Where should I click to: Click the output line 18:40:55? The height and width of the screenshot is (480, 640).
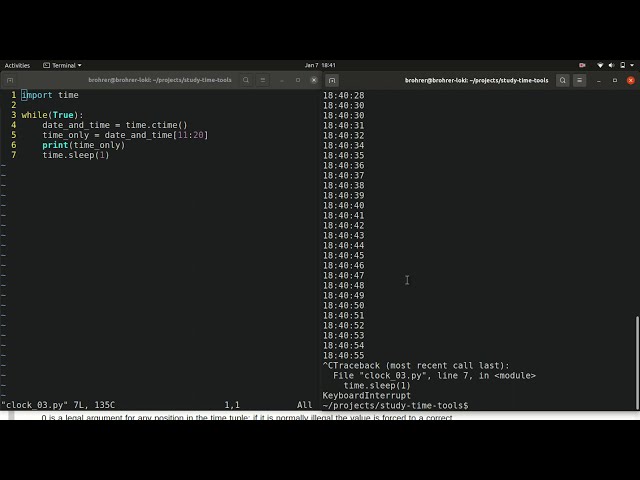coord(344,356)
